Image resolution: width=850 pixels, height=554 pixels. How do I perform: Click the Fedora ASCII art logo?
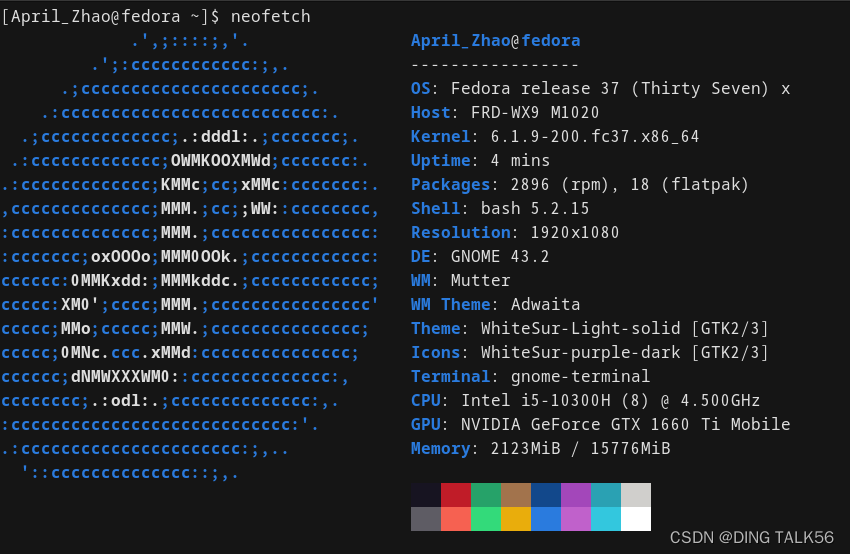coord(189,256)
